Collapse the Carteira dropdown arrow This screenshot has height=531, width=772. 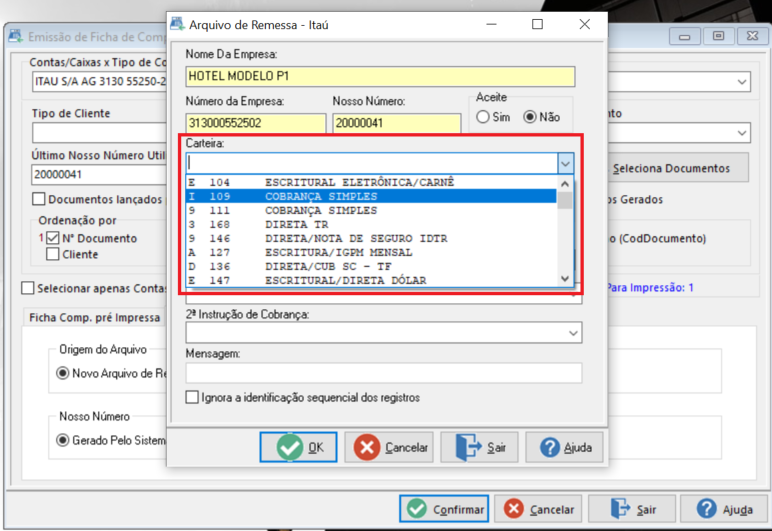[565, 163]
